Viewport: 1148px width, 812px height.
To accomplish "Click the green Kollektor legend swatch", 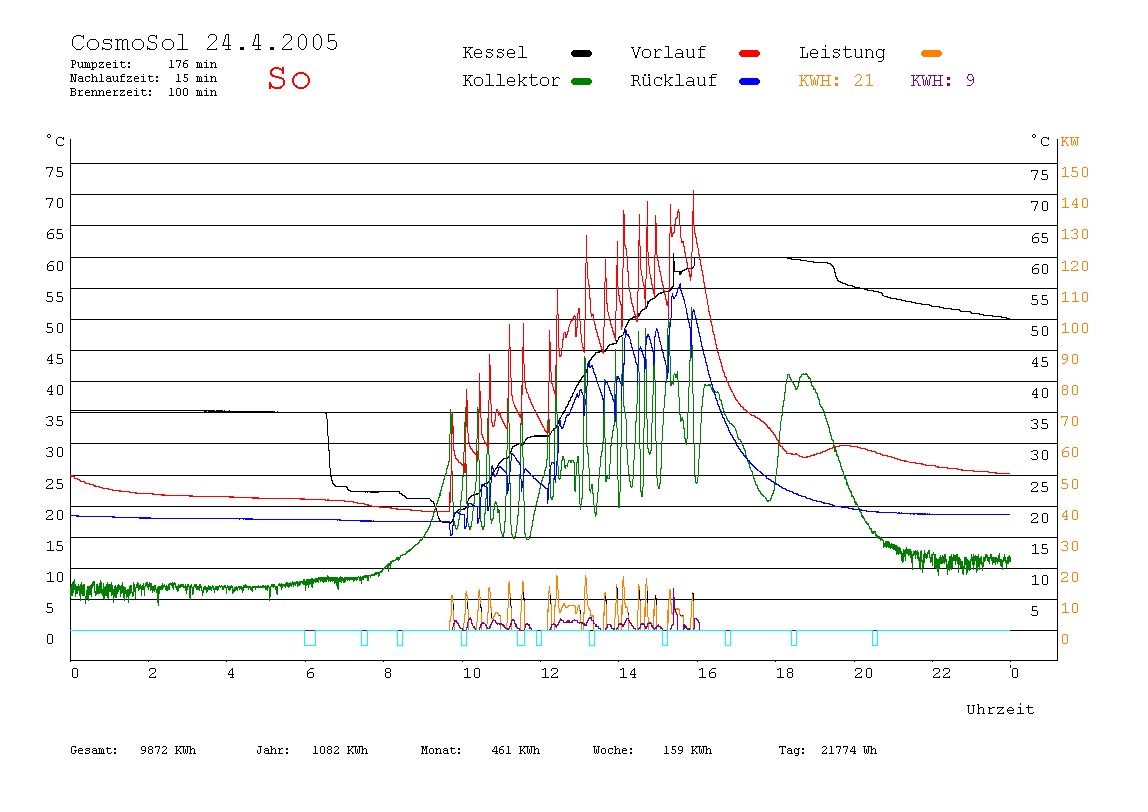I will pos(581,81).
